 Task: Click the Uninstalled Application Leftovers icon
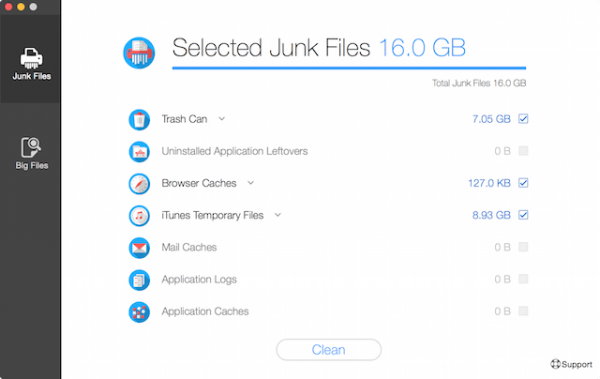coord(139,152)
